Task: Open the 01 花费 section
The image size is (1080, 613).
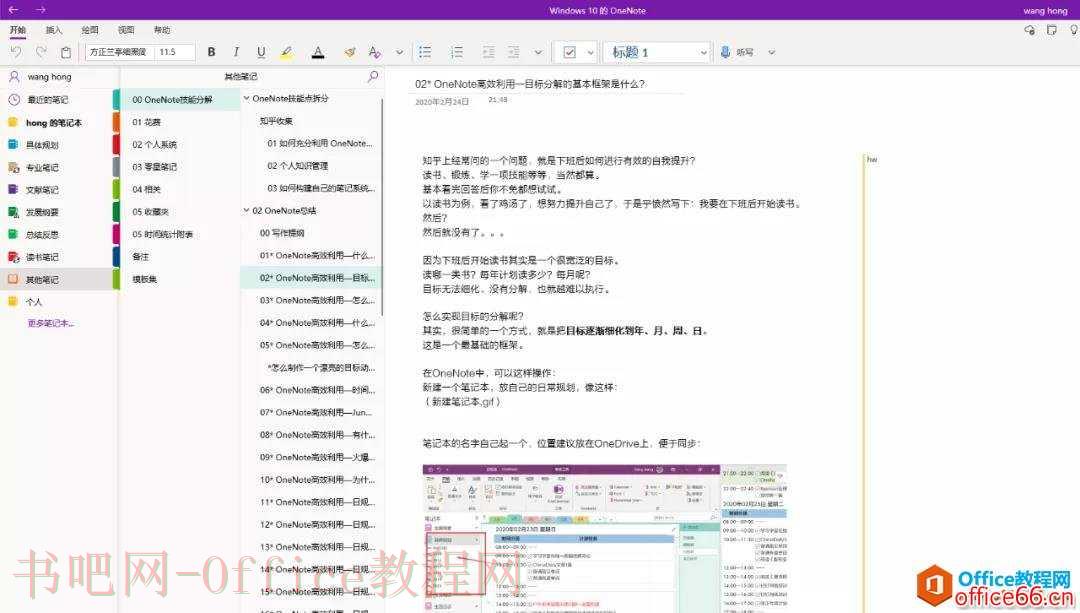Action: [x=179, y=122]
